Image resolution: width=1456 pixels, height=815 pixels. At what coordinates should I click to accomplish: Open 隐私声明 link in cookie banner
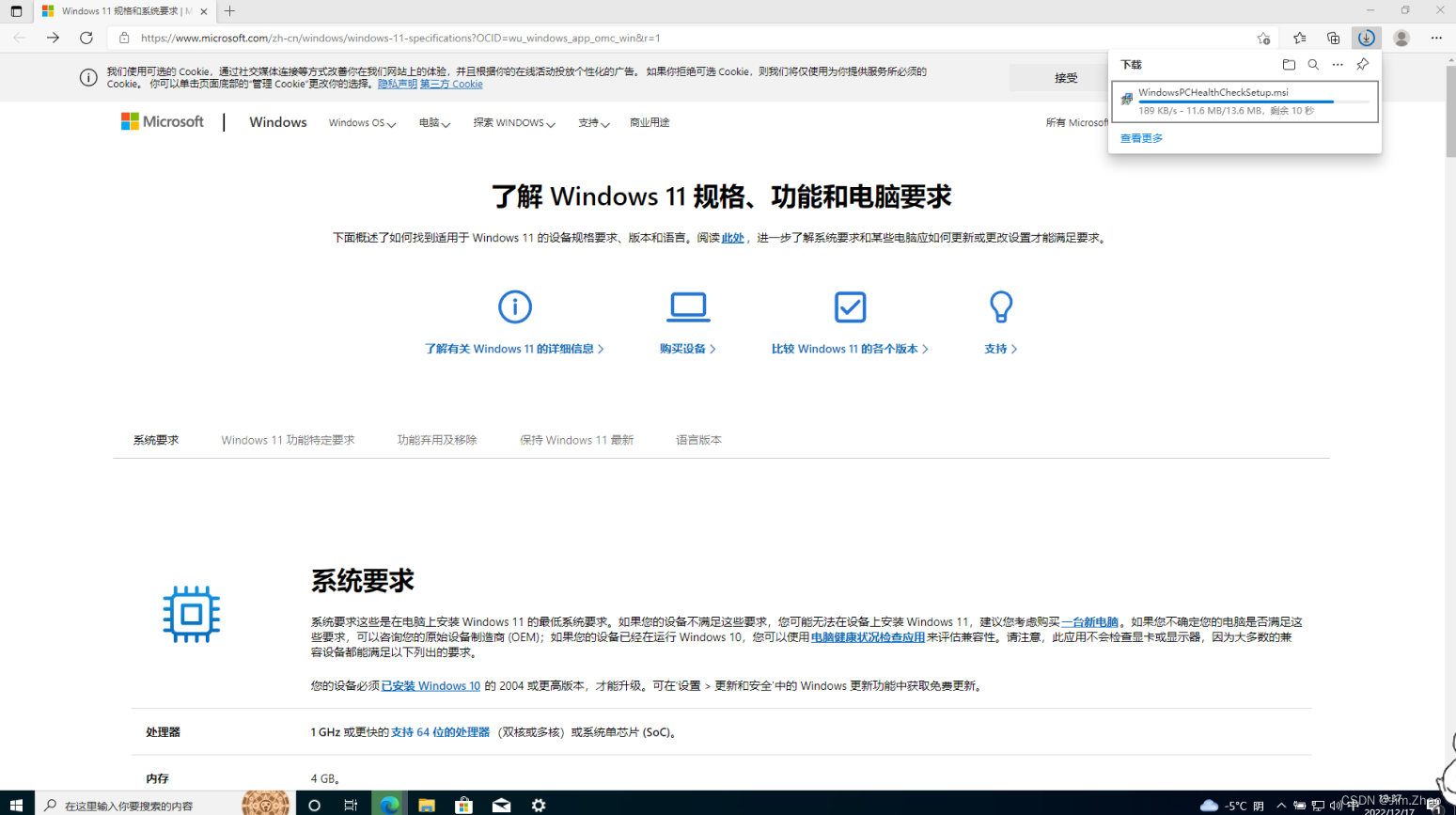[398, 84]
